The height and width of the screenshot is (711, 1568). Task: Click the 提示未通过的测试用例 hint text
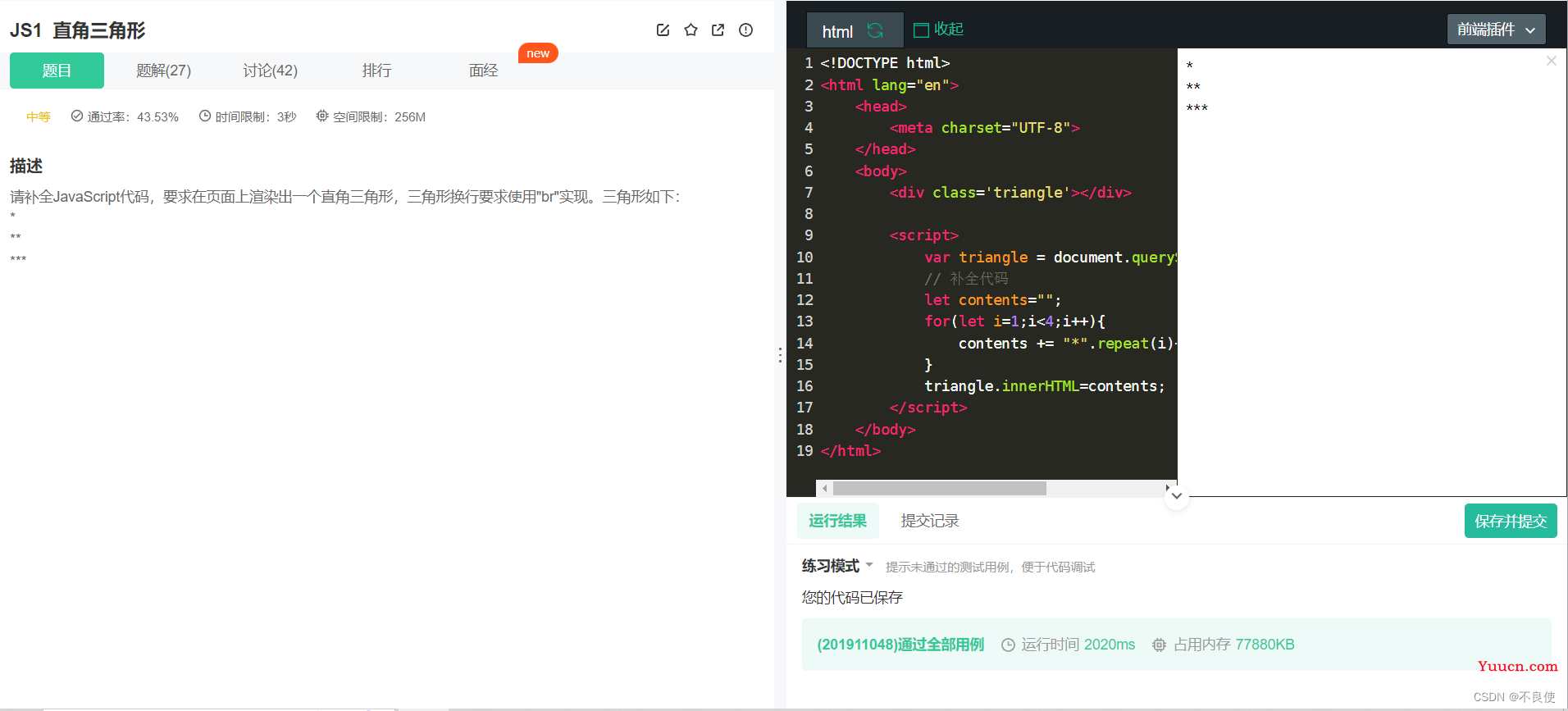[x=990, y=567]
